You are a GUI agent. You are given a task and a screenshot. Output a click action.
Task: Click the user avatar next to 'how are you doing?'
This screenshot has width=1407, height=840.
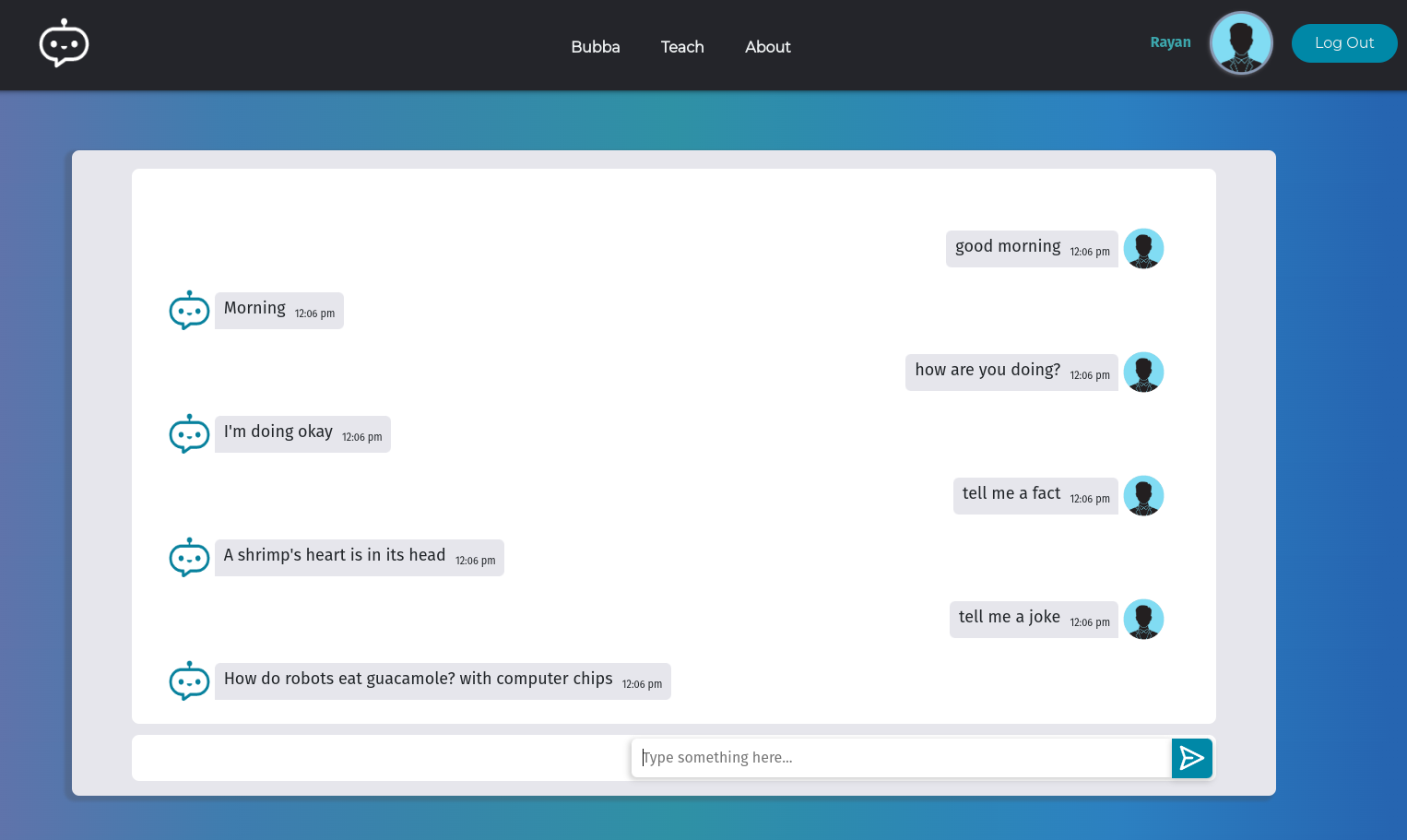[x=1143, y=372]
